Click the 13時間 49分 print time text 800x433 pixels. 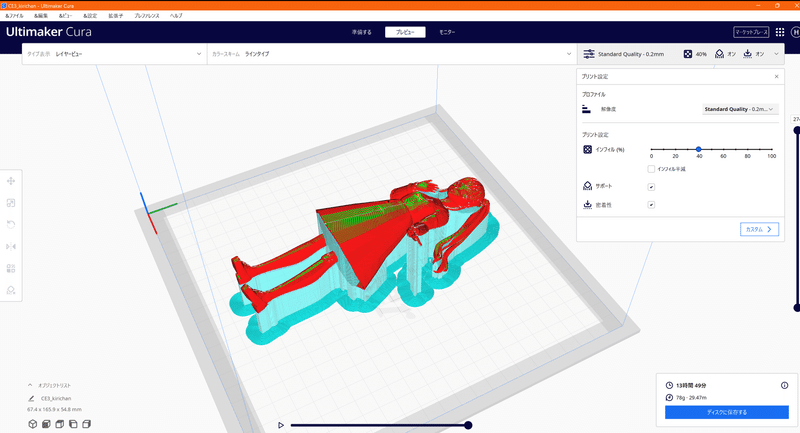point(691,386)
